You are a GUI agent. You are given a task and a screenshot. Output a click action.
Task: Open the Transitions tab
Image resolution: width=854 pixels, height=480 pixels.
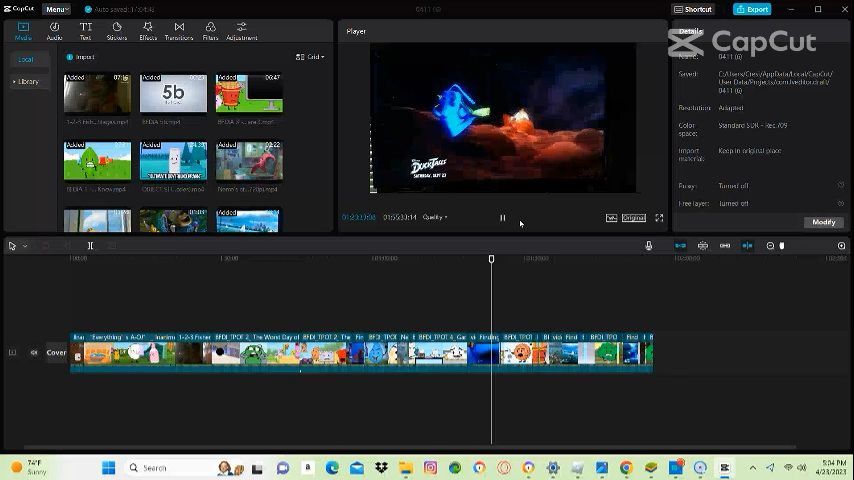point(179,31)
